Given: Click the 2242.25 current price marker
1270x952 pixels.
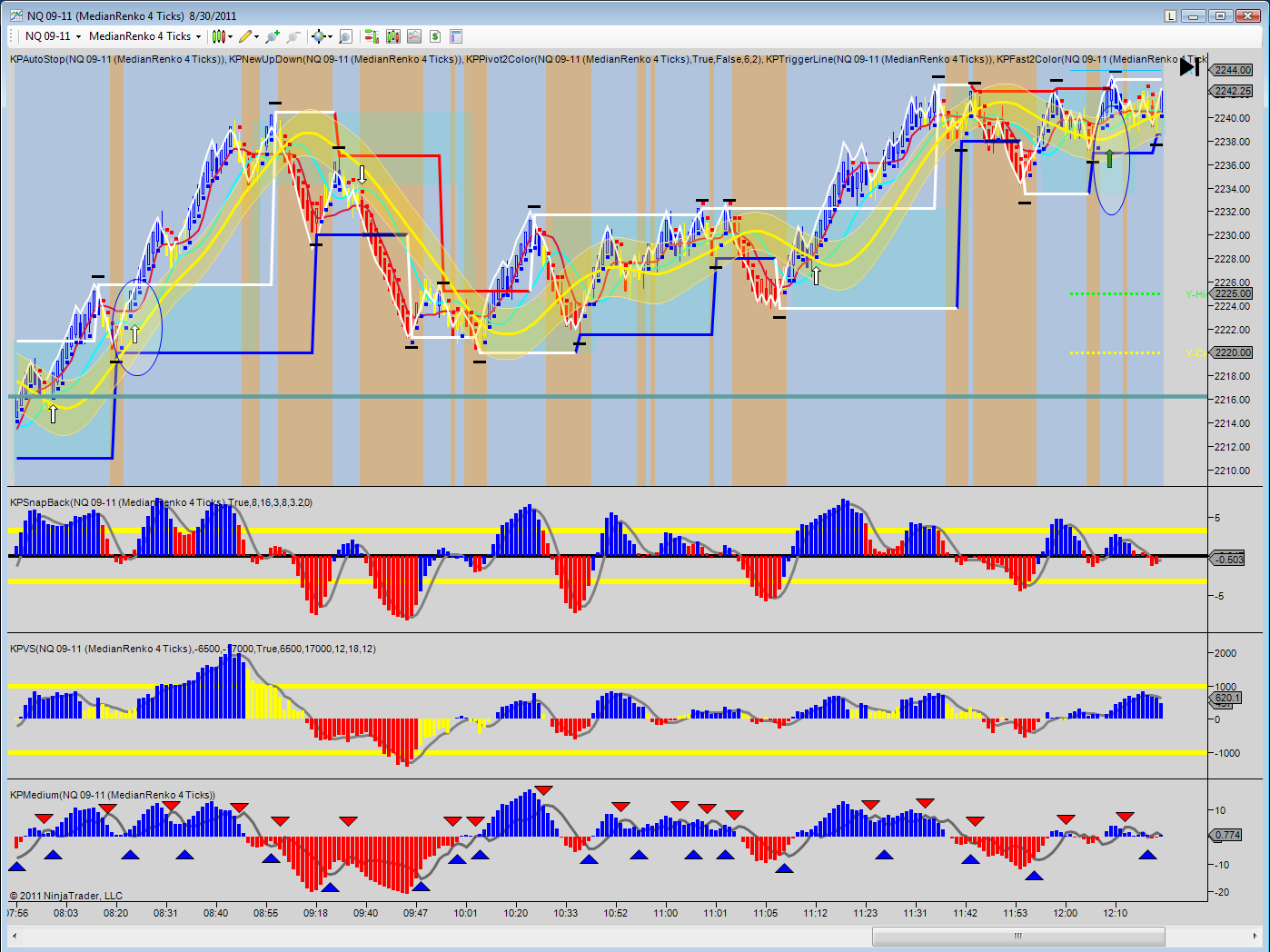Looking at the screenshot, I should (x=1232, y=91).
